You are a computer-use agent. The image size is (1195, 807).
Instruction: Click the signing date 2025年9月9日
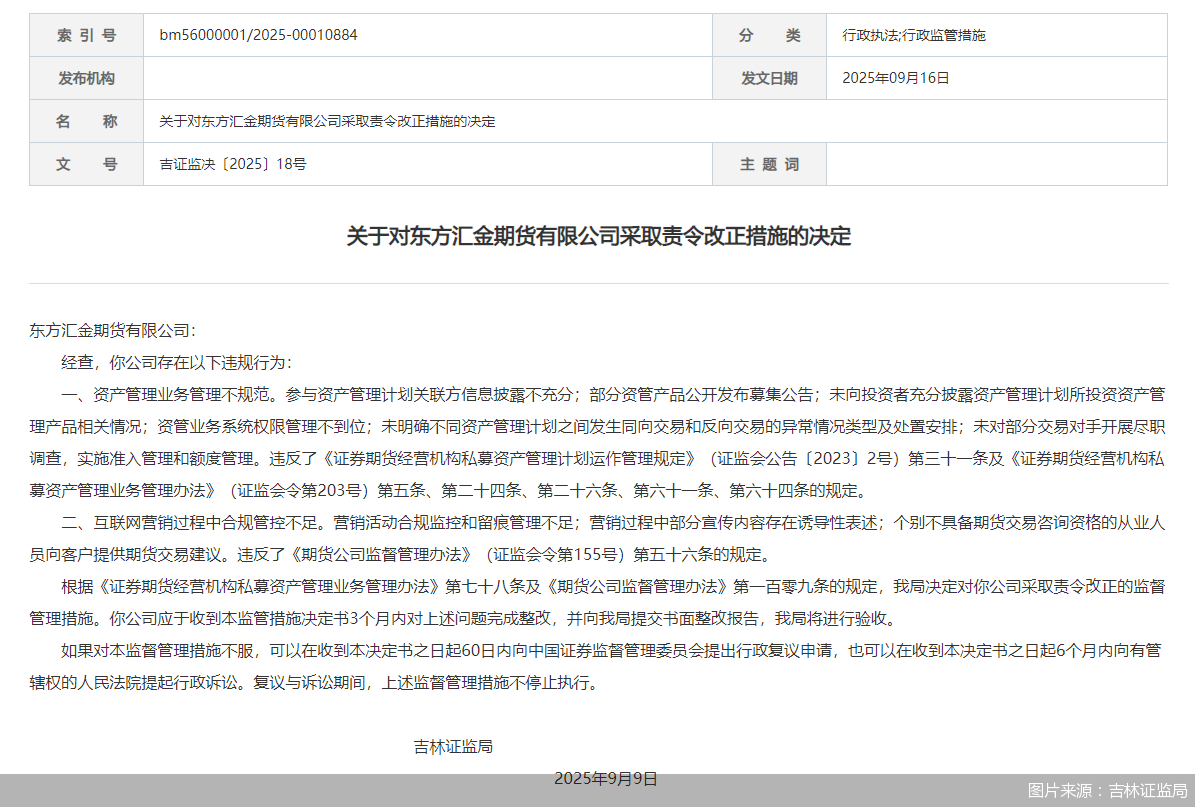(x=606, y=779)
